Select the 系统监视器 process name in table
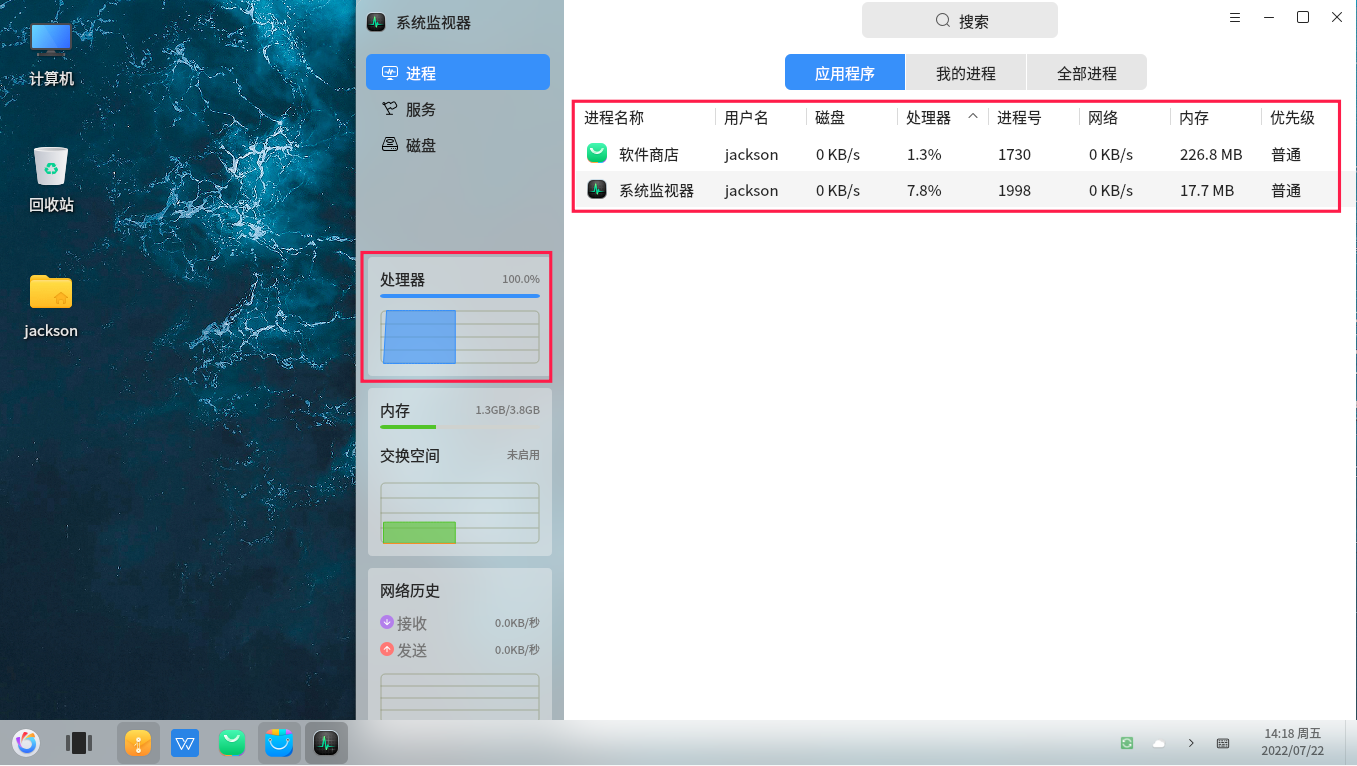This screenshot has height=766, width=1357. (x=656, y=190)
